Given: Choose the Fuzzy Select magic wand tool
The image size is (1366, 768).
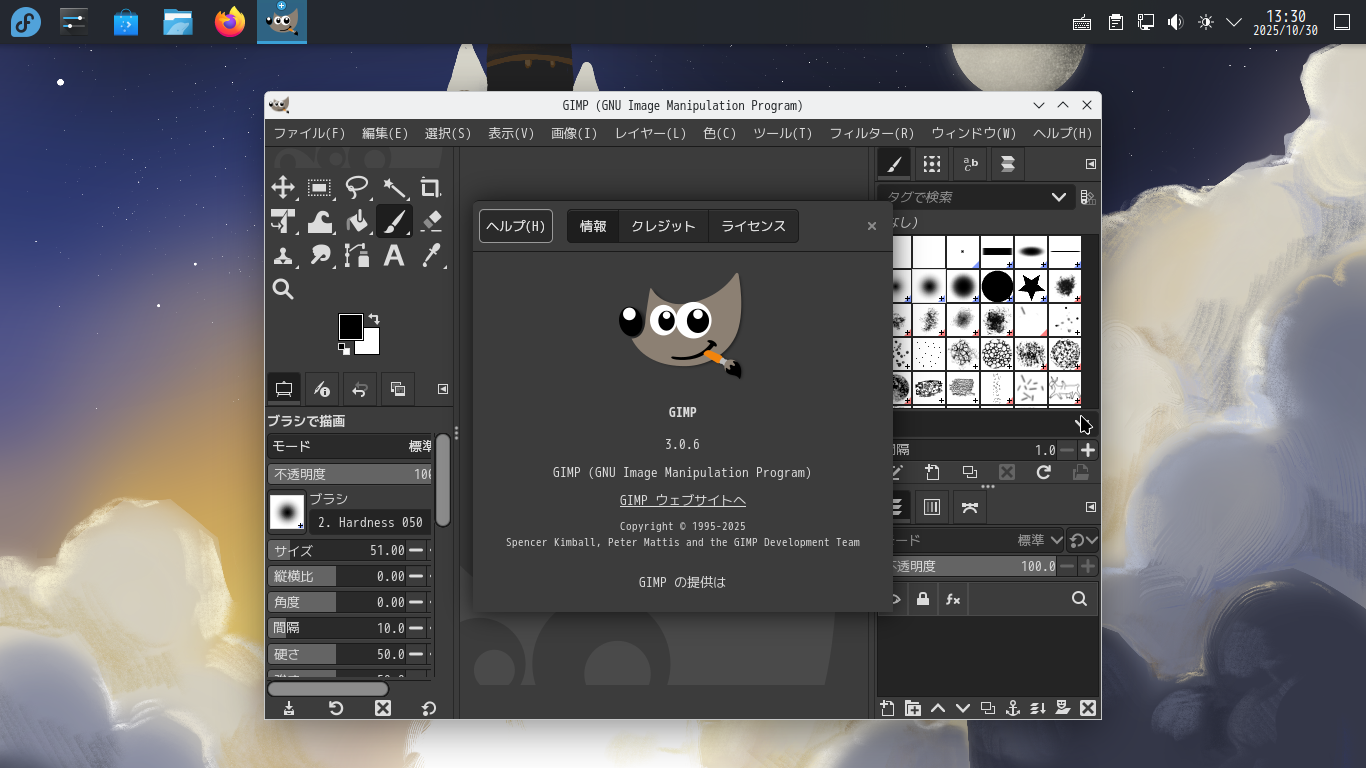Looking at the screenshot, I should pos(394,188).
